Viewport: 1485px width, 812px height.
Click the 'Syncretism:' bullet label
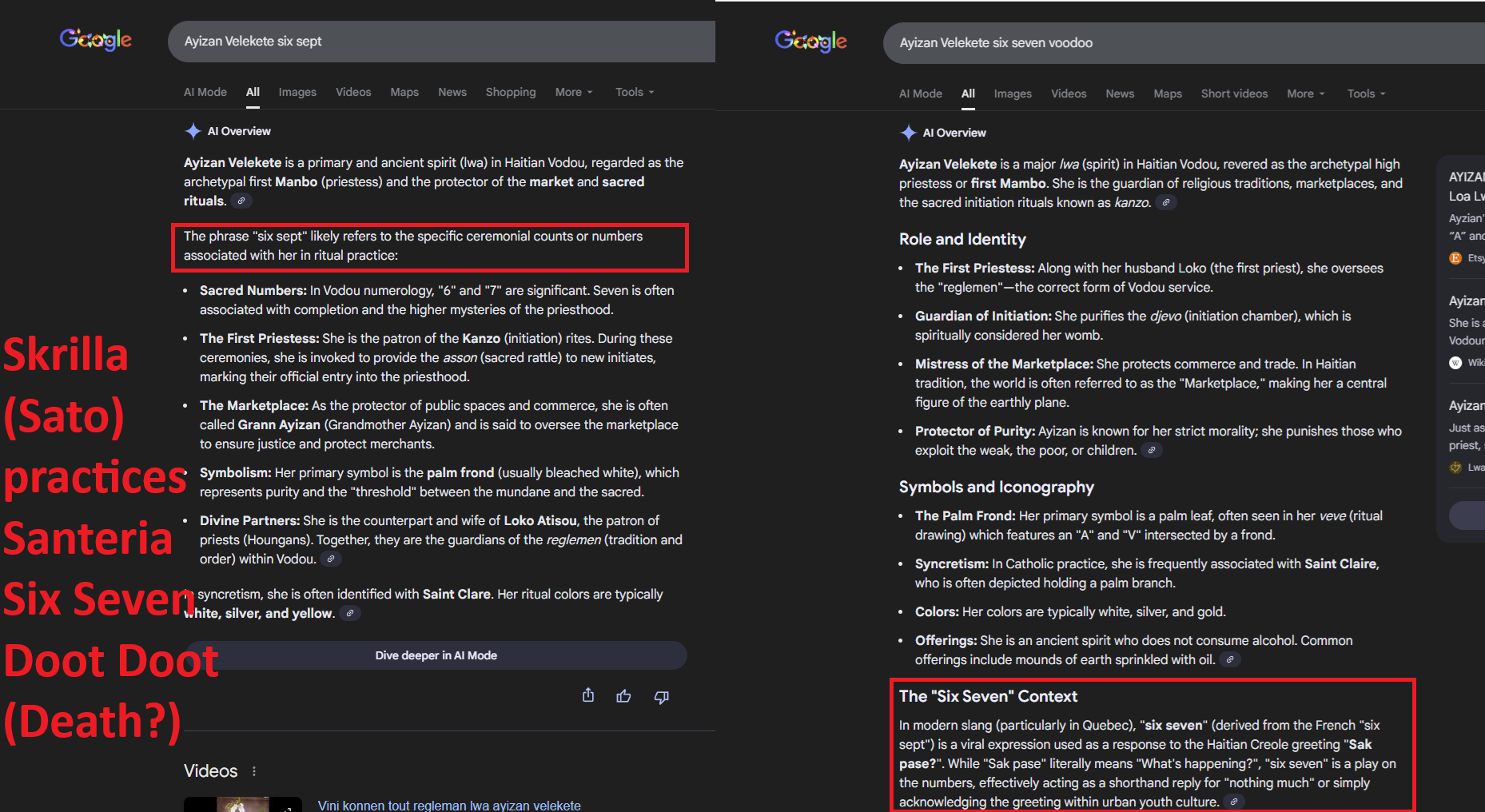[x=952, y=563]
